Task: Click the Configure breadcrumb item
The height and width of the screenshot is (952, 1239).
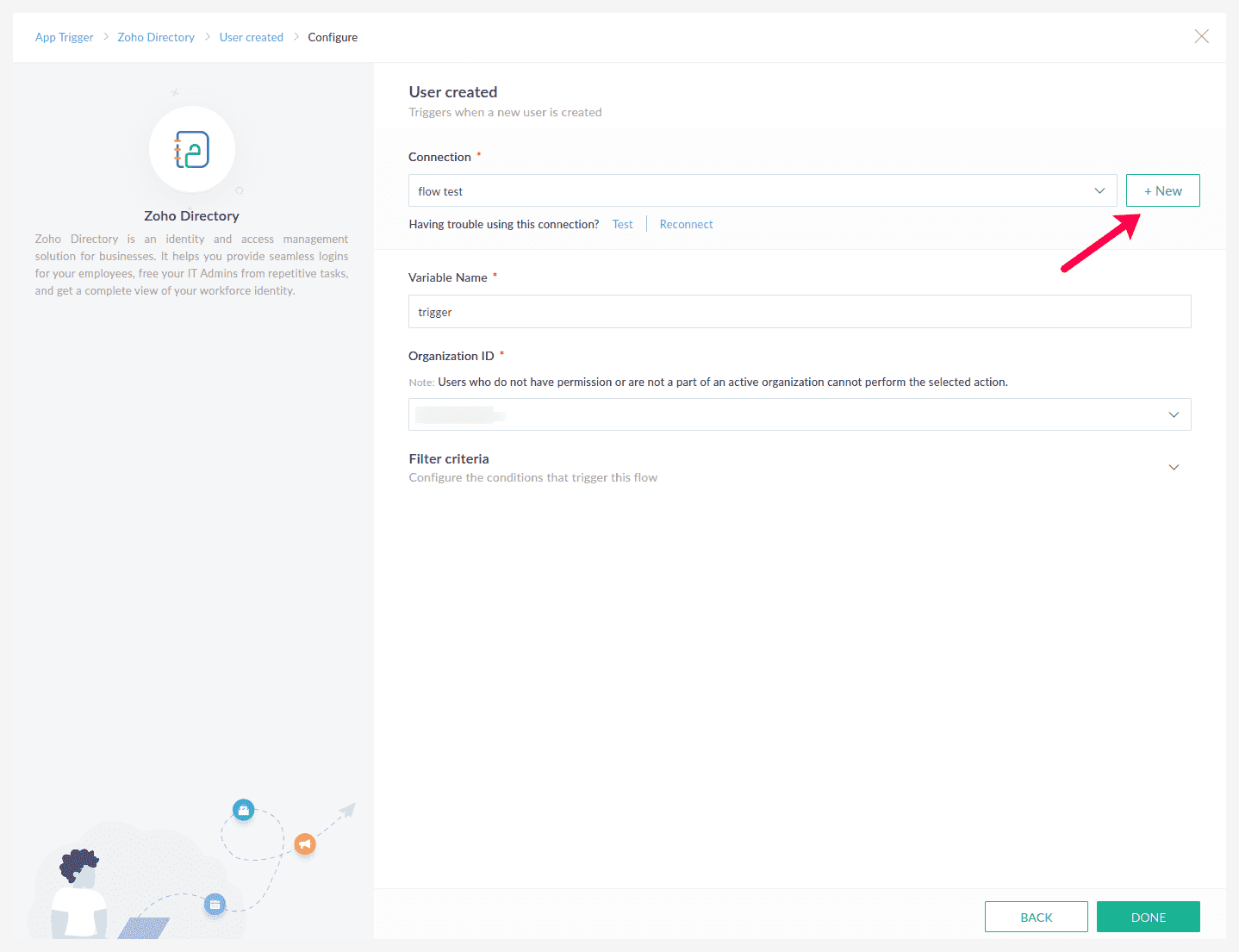Action: pyautogui.click(x=333, y=37)
